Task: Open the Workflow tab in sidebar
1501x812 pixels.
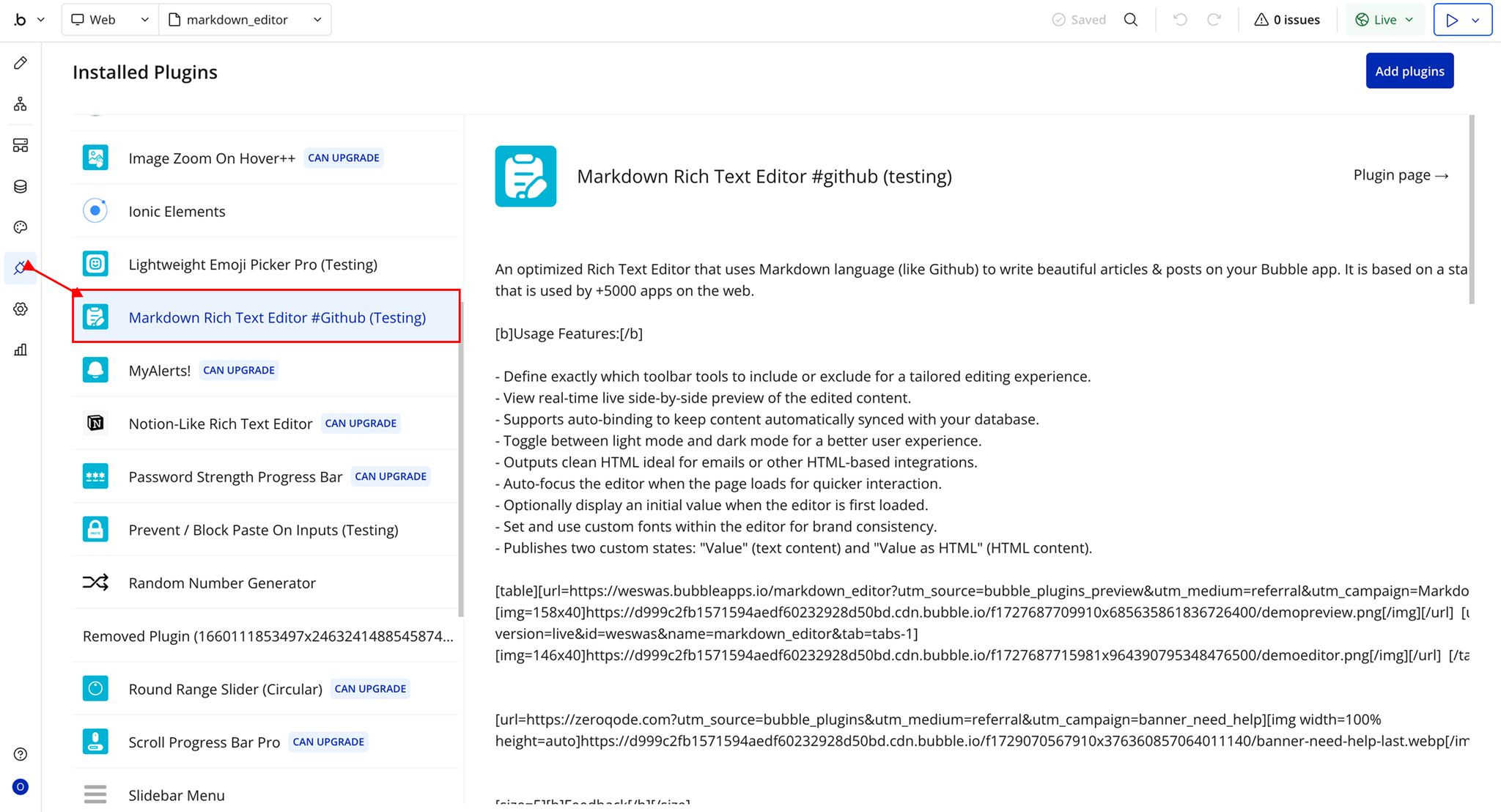Action: 21,104
